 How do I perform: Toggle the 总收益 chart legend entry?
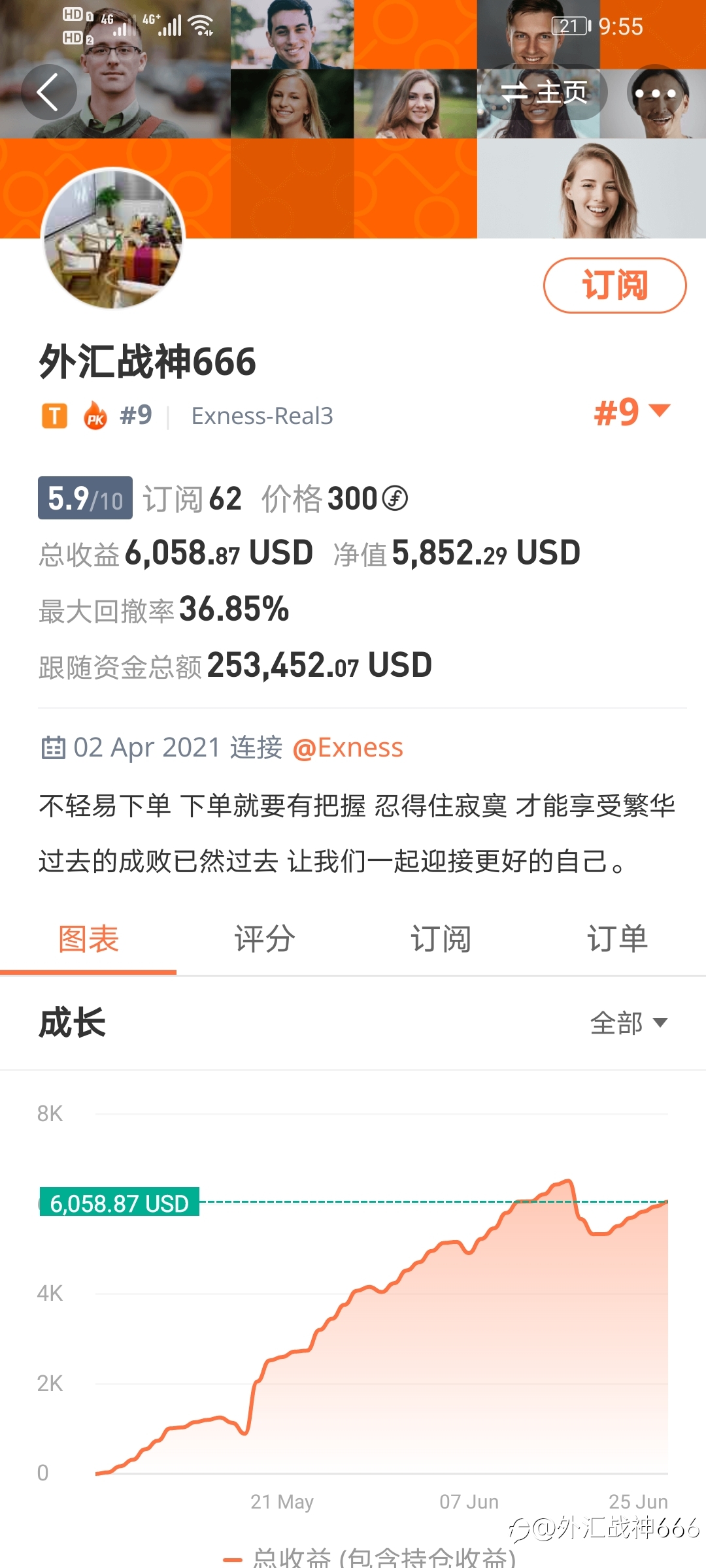[x=370, y=1558]
